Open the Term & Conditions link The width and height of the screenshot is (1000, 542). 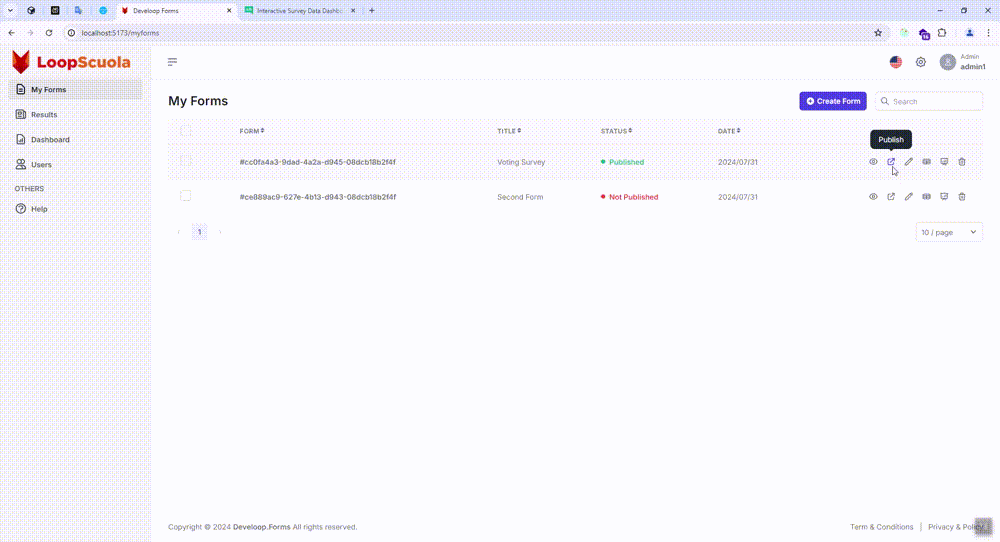click(x=881, y=527)
